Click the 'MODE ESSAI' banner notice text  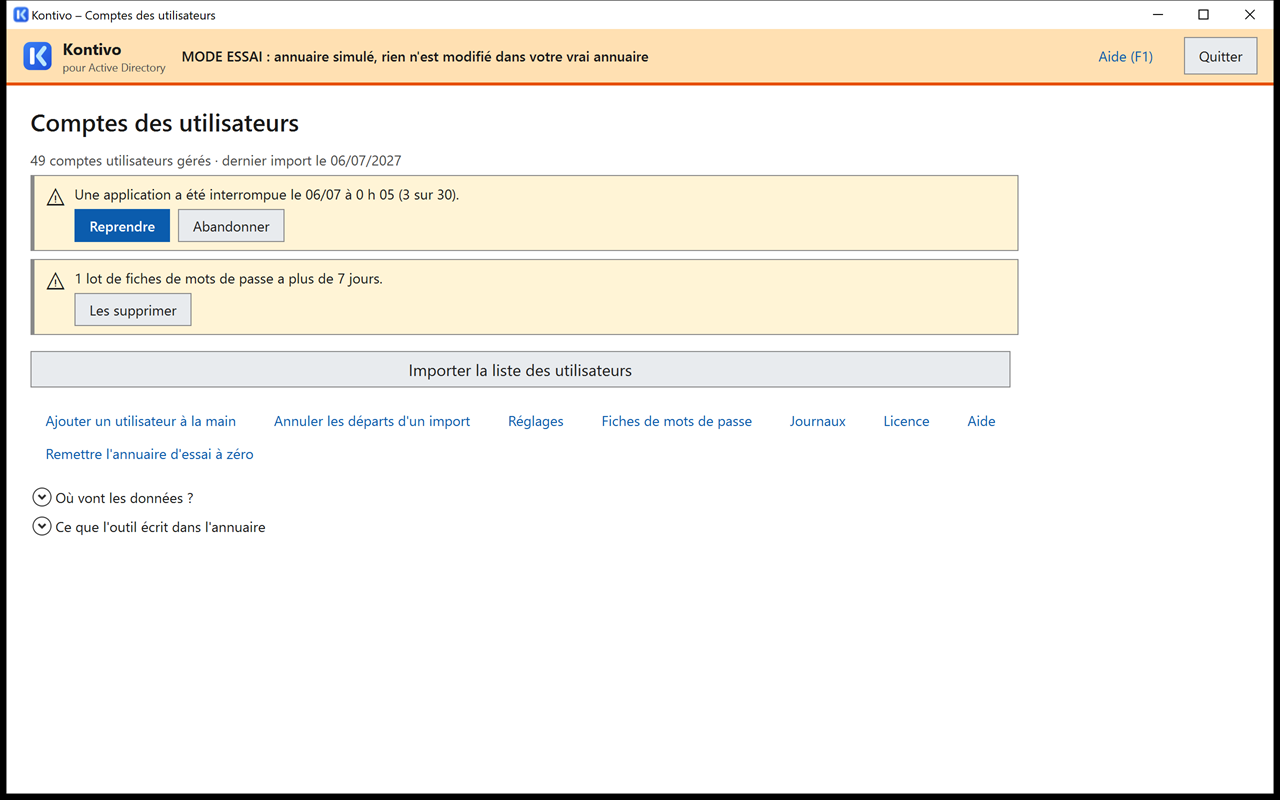click(x=415, y=57)
